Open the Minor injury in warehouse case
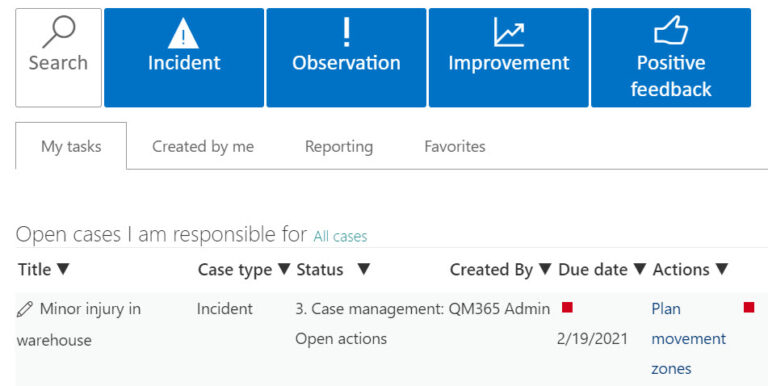 point(79,324)
